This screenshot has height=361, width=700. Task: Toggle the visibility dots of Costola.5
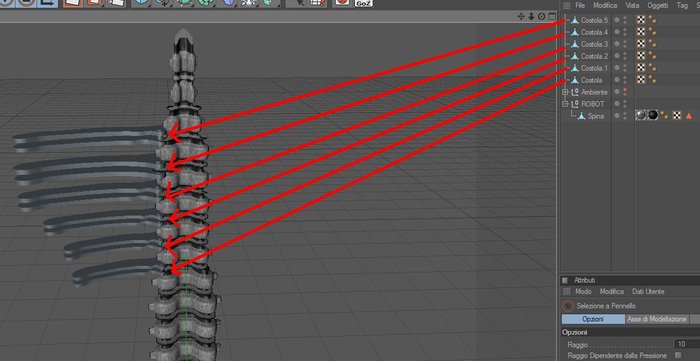pos(625,20)
